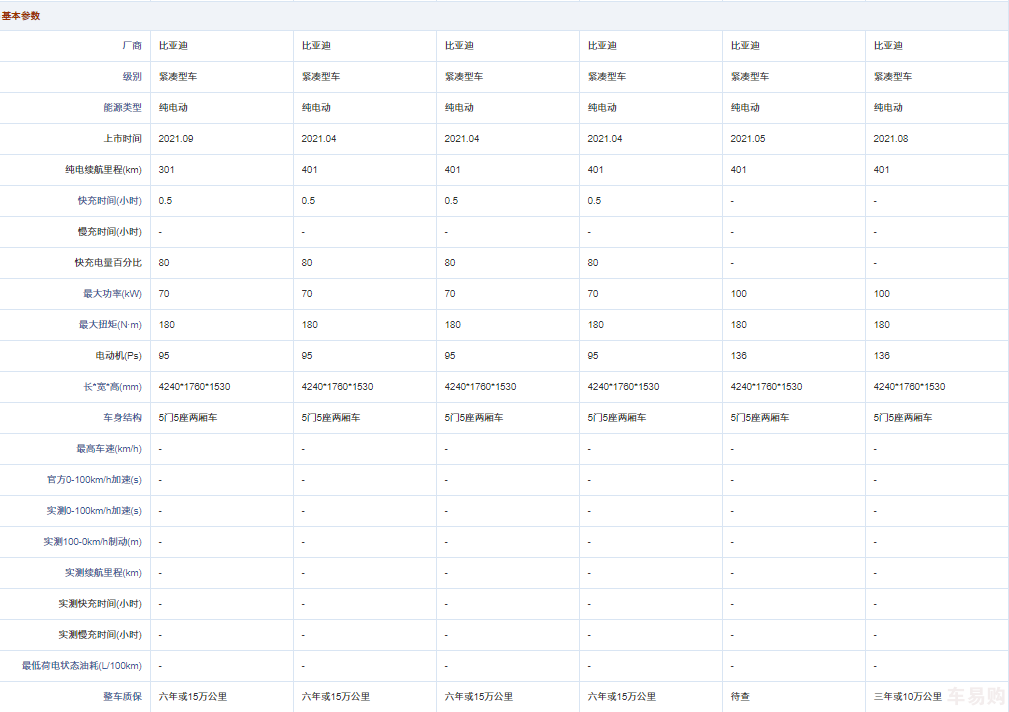The width and height of the screenshot is (1009, 712).
Task: Click the 实测快充时间(小时) row label
Action: tap(100, 604)
